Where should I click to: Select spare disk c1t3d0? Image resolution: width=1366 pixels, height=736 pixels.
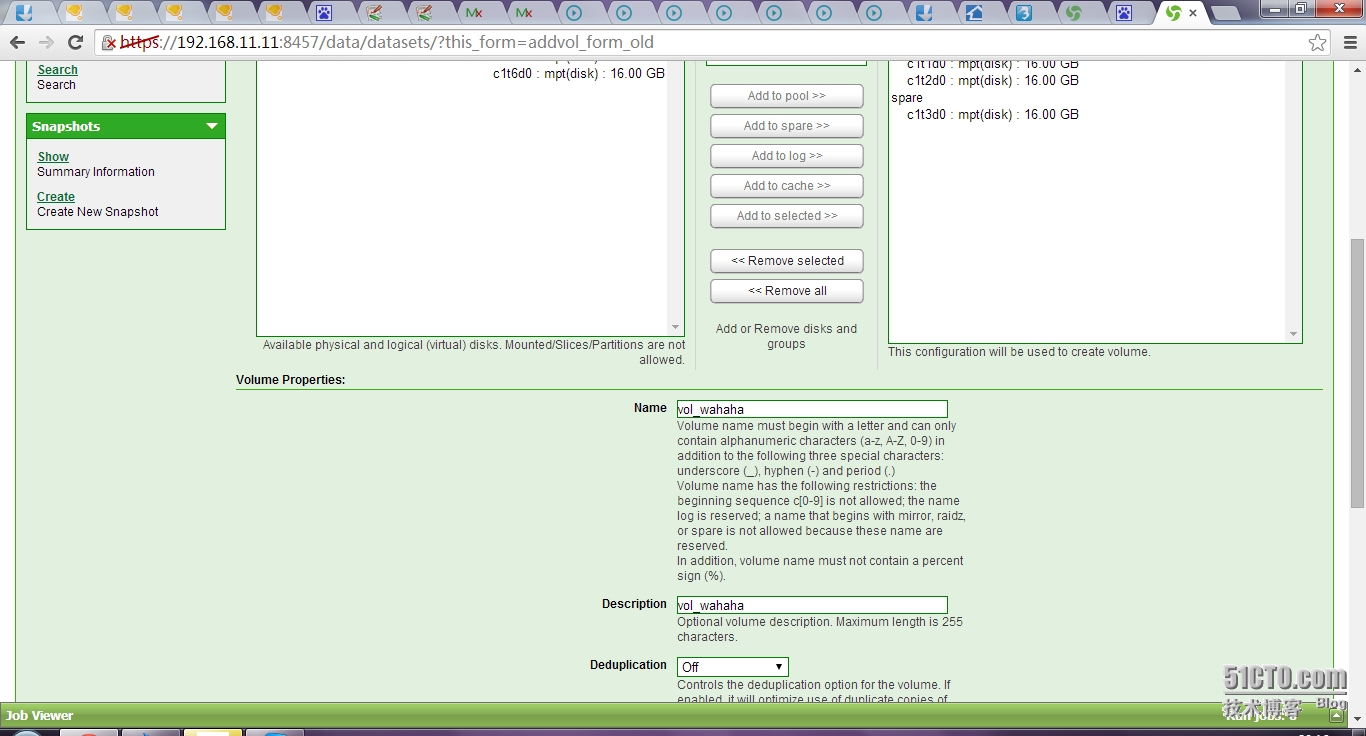point(992,114)
